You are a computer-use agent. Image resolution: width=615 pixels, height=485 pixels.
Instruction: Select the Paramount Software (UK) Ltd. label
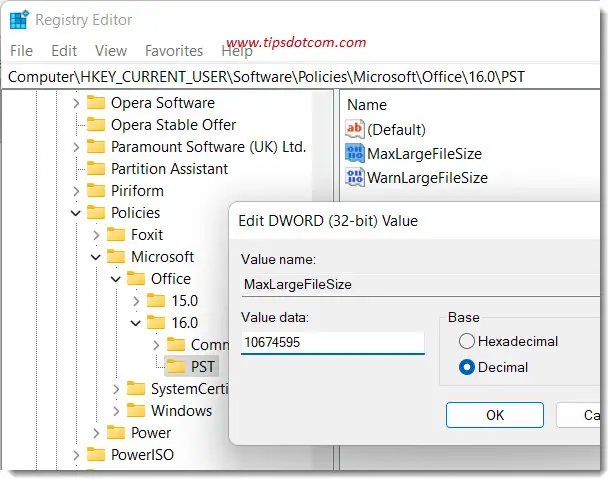pos(208,147)
